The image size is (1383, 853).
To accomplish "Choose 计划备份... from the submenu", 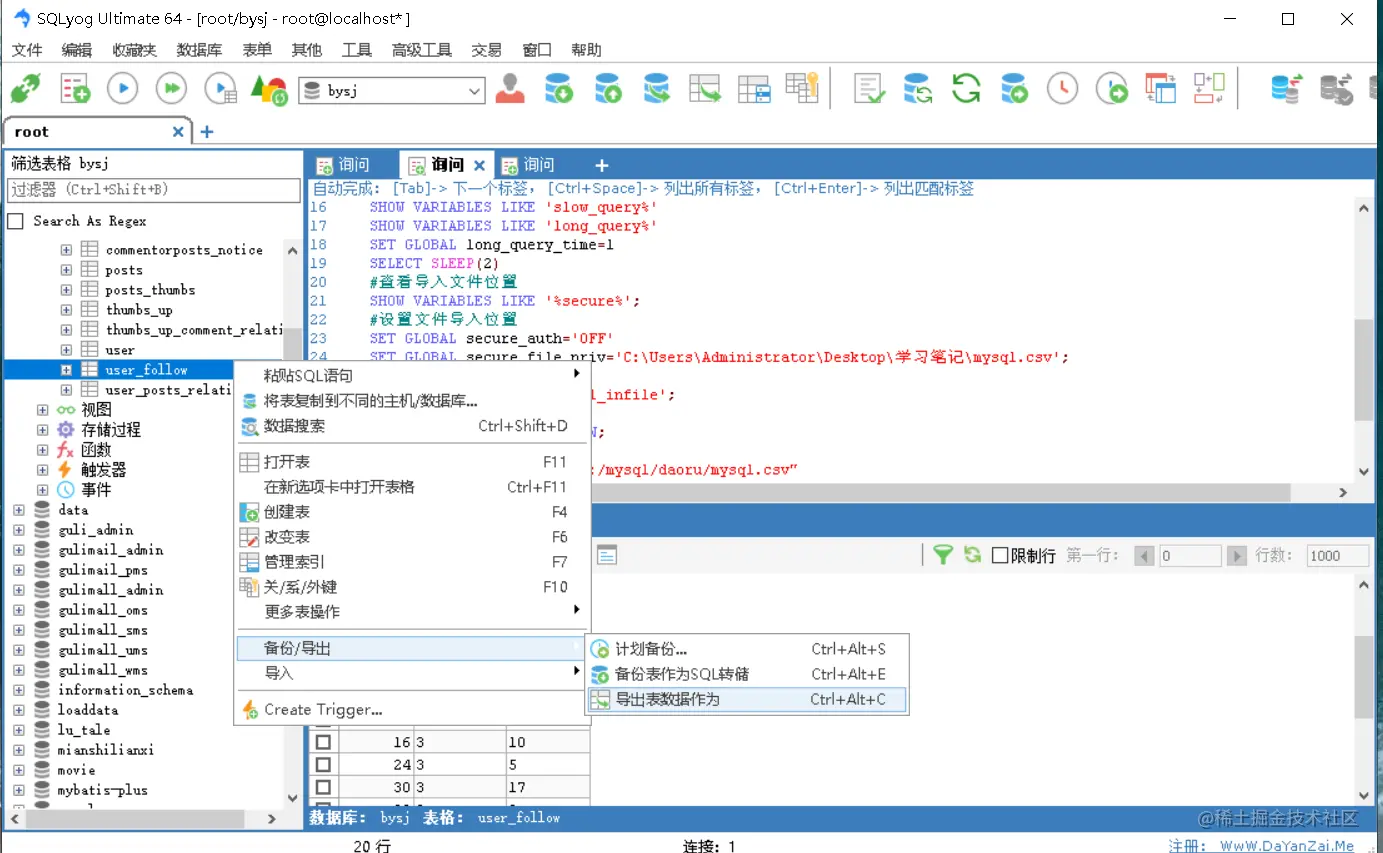I will 746,649.
